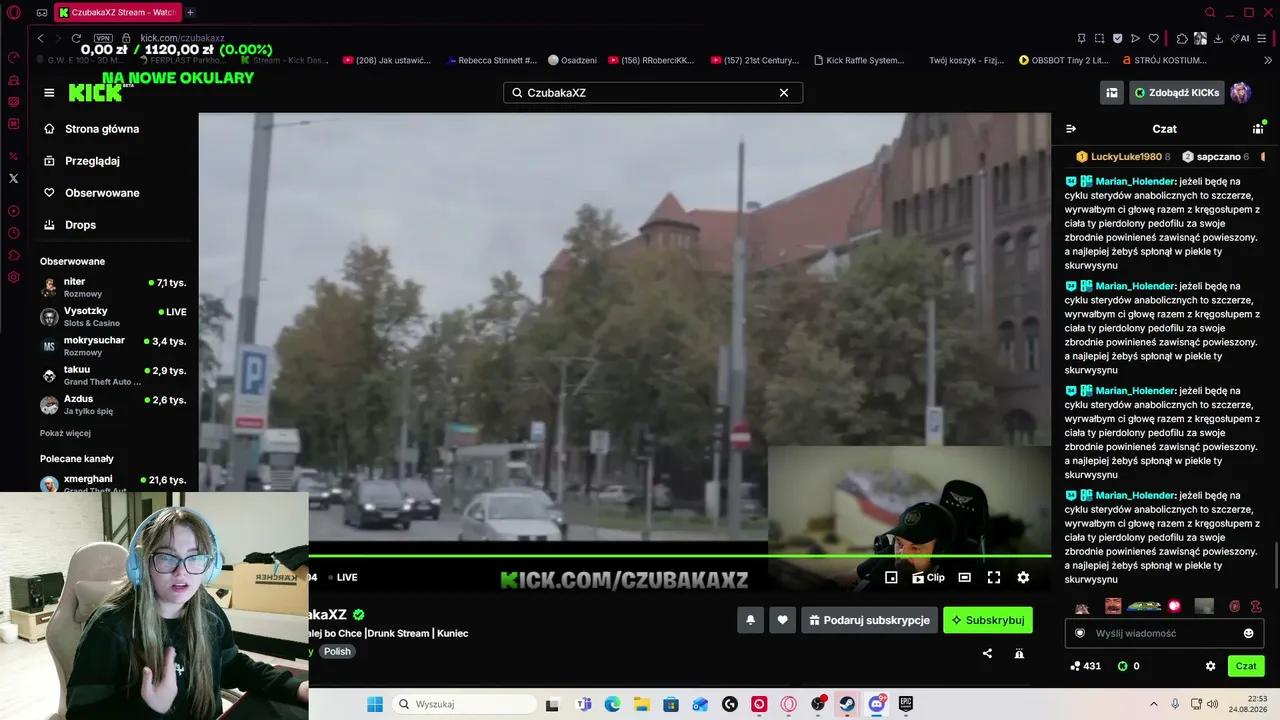This screenshot has width=1280, height=720.
Task: Open Discord from the taskbar
Action: (x=876, y=704)
